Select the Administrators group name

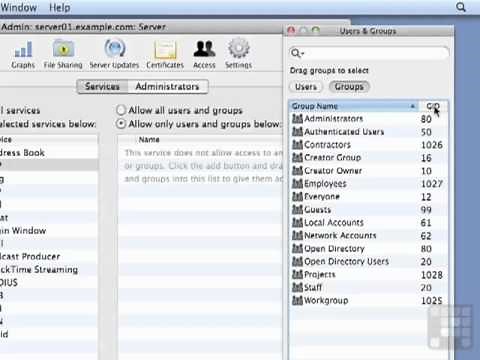pos(334,118)
